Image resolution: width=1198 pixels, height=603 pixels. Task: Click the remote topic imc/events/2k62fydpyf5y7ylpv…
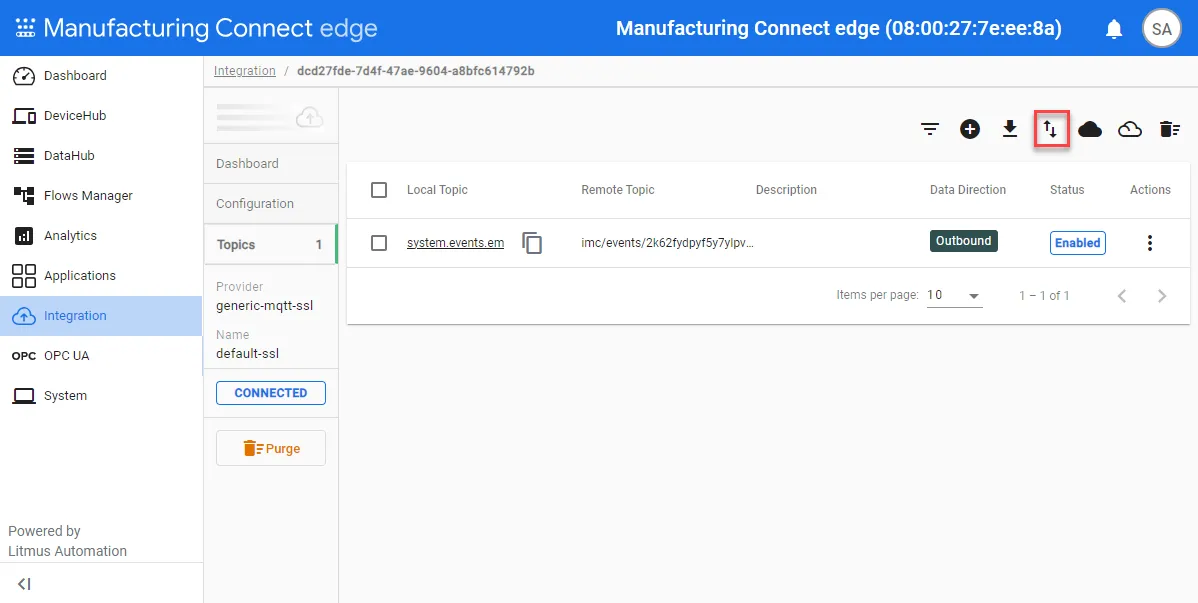click(x=668, y=243)
